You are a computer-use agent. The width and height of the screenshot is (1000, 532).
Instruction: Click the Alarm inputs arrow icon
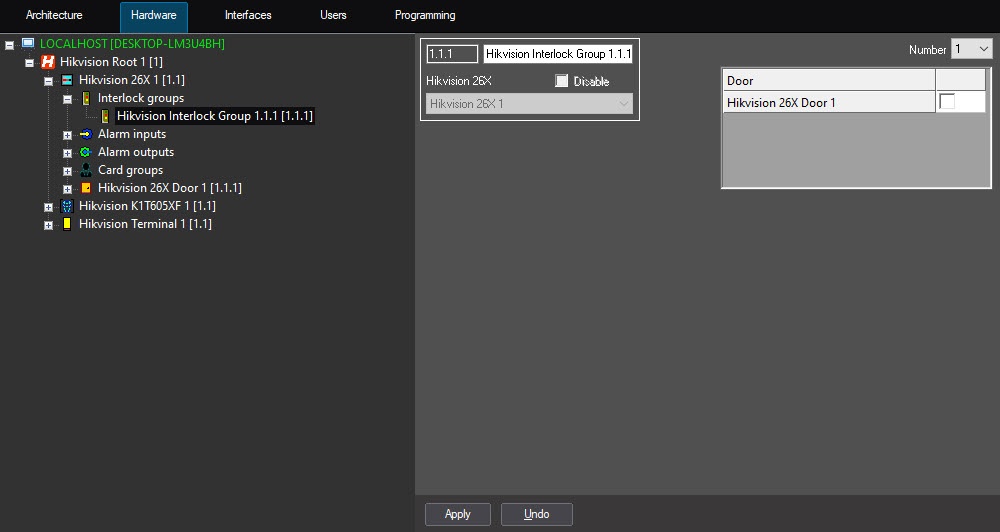click(86, 134)
